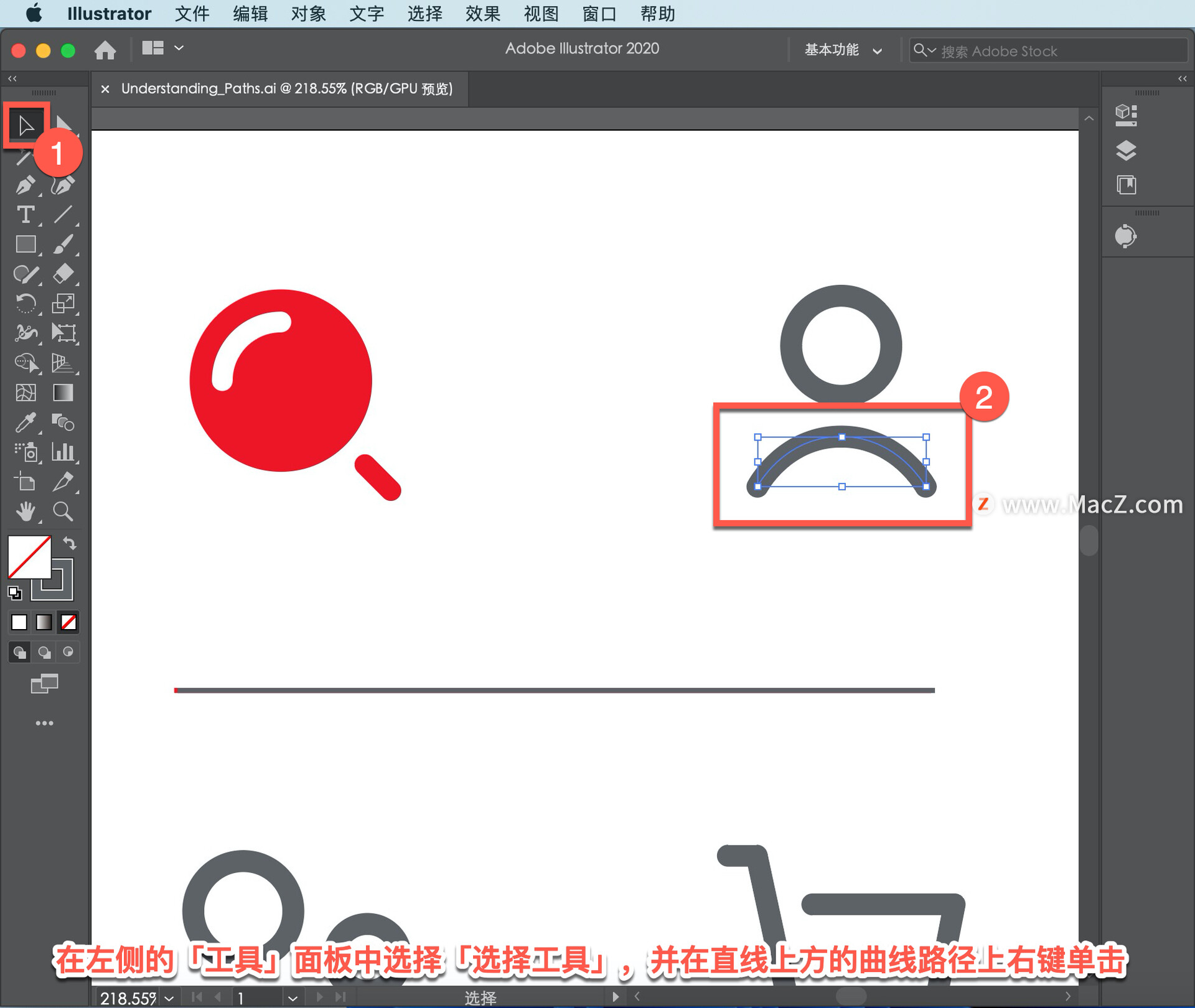The height and width of the screenshot is (1008, 1195).
Task: Select the Curvature tool
Action: [63, 185]
